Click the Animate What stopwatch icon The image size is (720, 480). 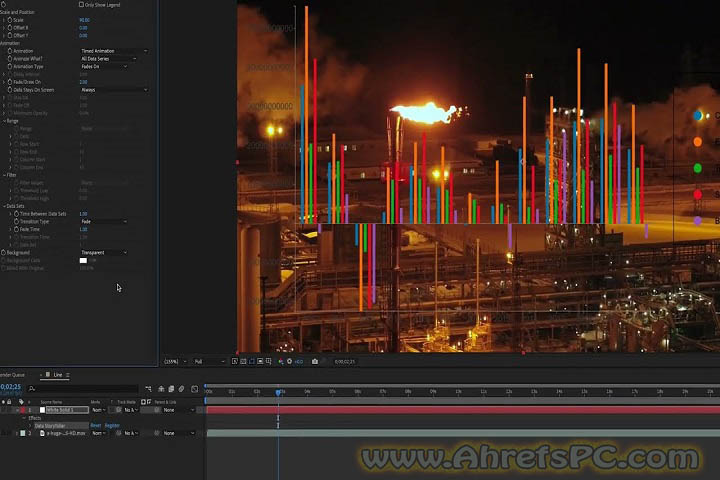point(10,59)
